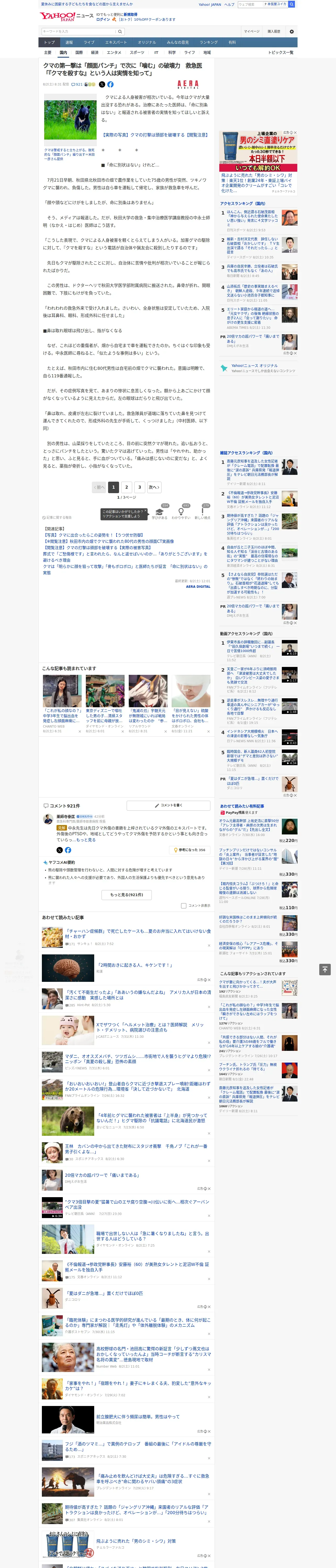Share expert comment on Facebook
The image size is (336, 1568).
click(x=68, y=850)
